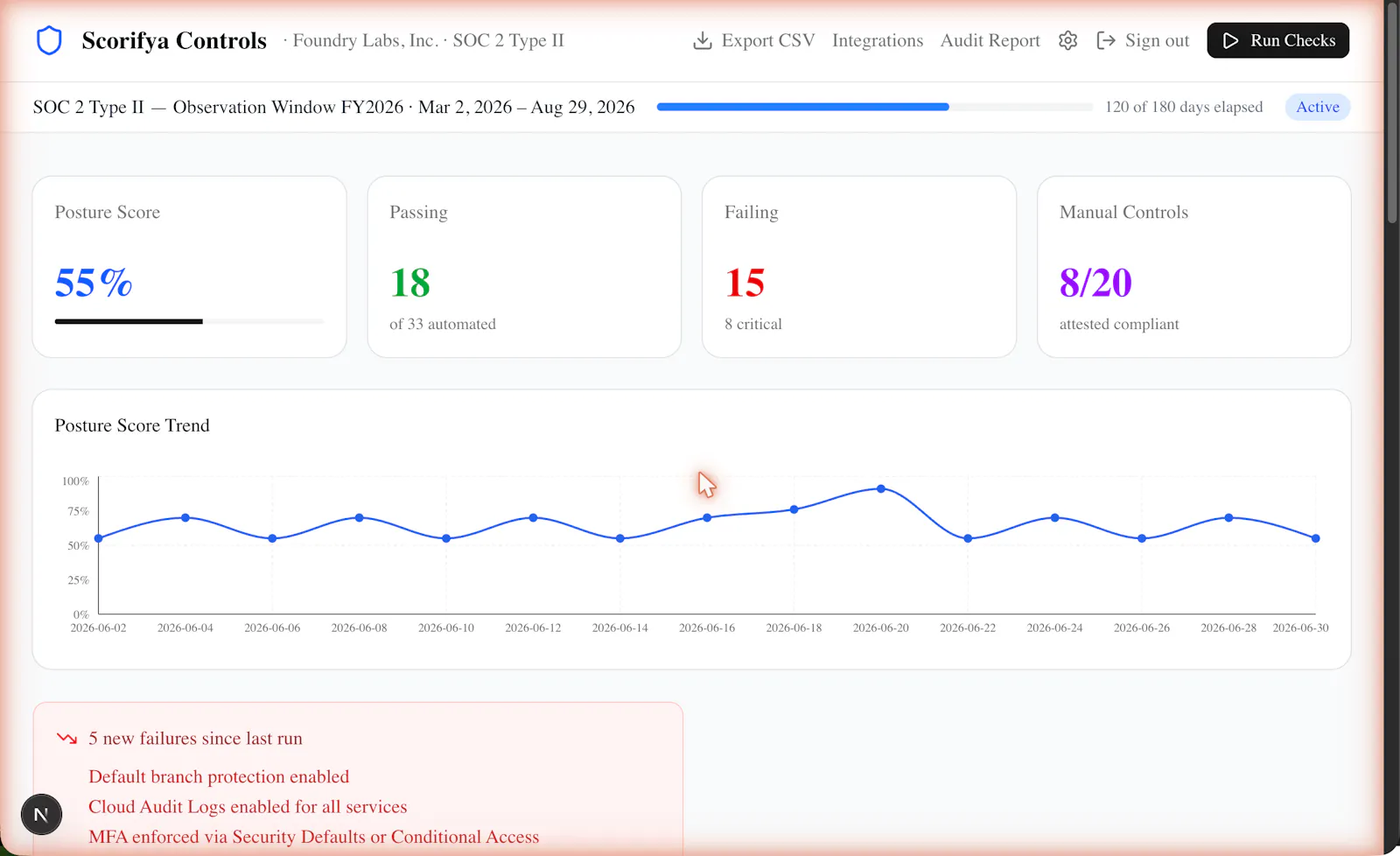
Task: Open the Audit Report page
Action: coord(990,40)
